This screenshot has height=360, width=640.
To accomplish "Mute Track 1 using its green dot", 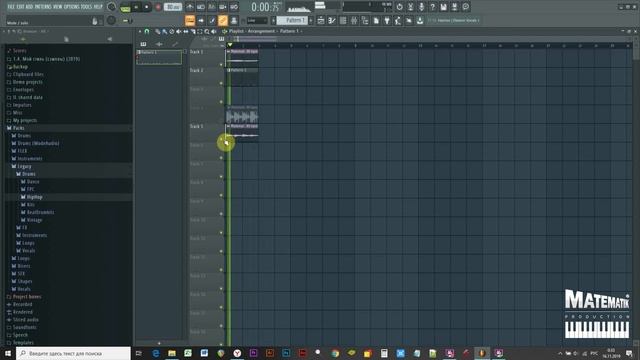I will tap(221, 64).
